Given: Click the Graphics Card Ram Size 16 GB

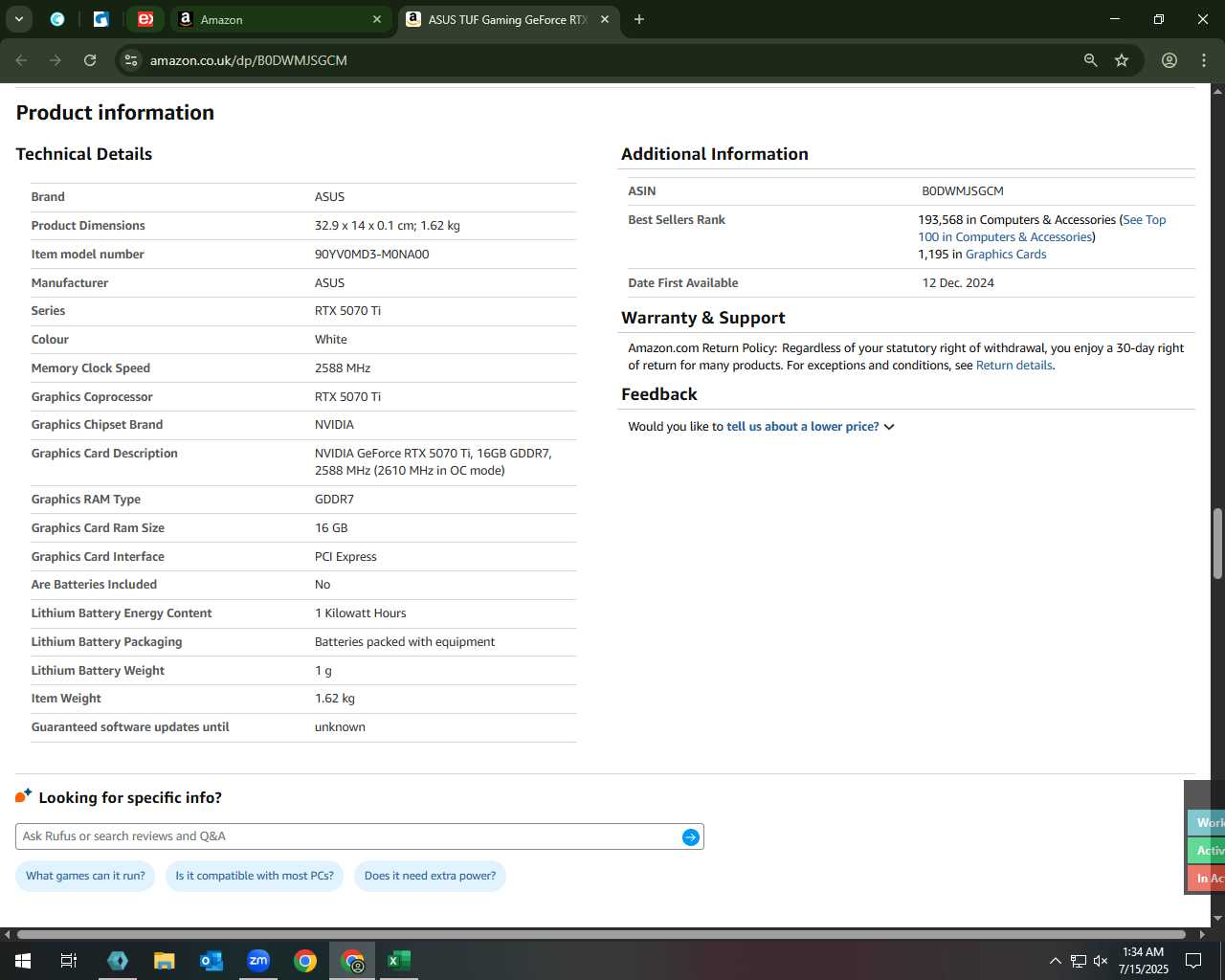Looking at the screenshot, I should [331, 528].
